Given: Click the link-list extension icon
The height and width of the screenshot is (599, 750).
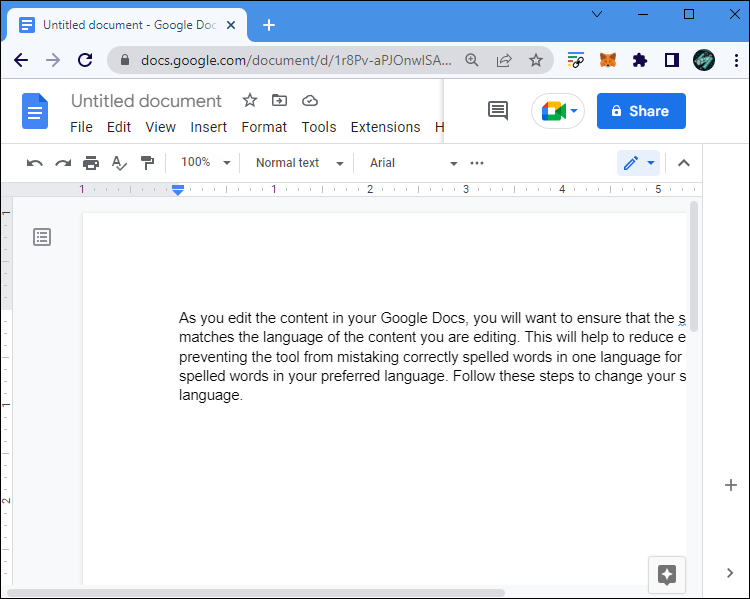Looking at the screenshot, I should point(576,60).
